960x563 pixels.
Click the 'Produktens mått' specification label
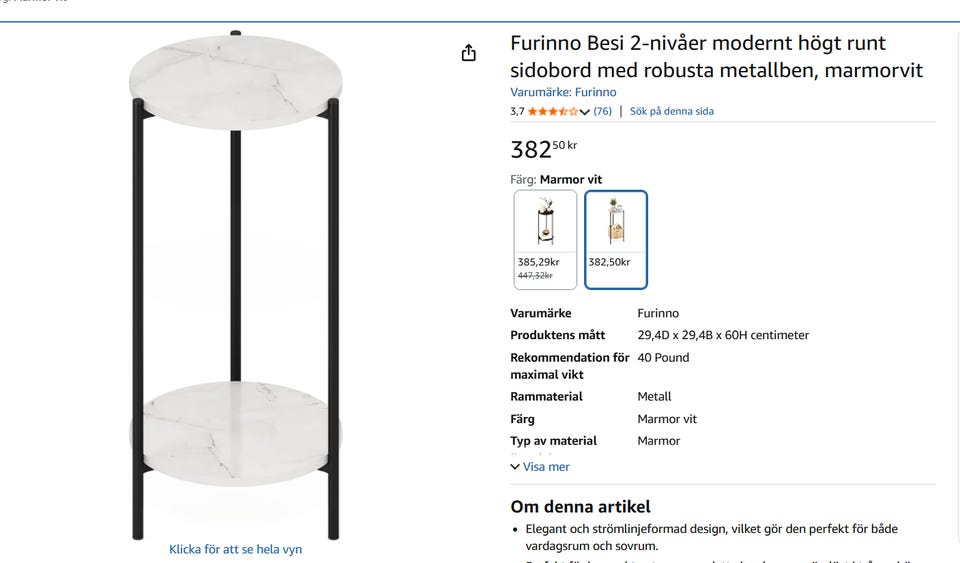557,335
